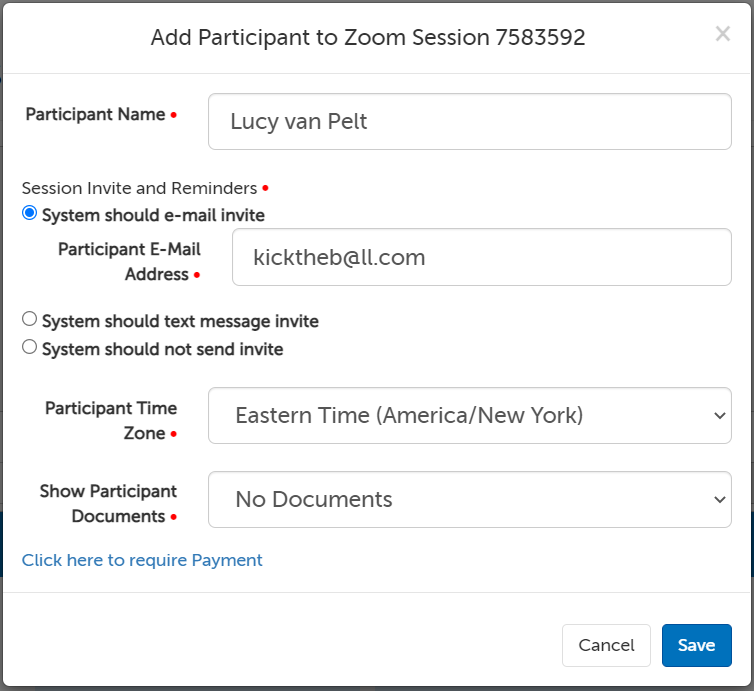
Task: Choose 'System should text message invite' option
Action: (30, 320)
